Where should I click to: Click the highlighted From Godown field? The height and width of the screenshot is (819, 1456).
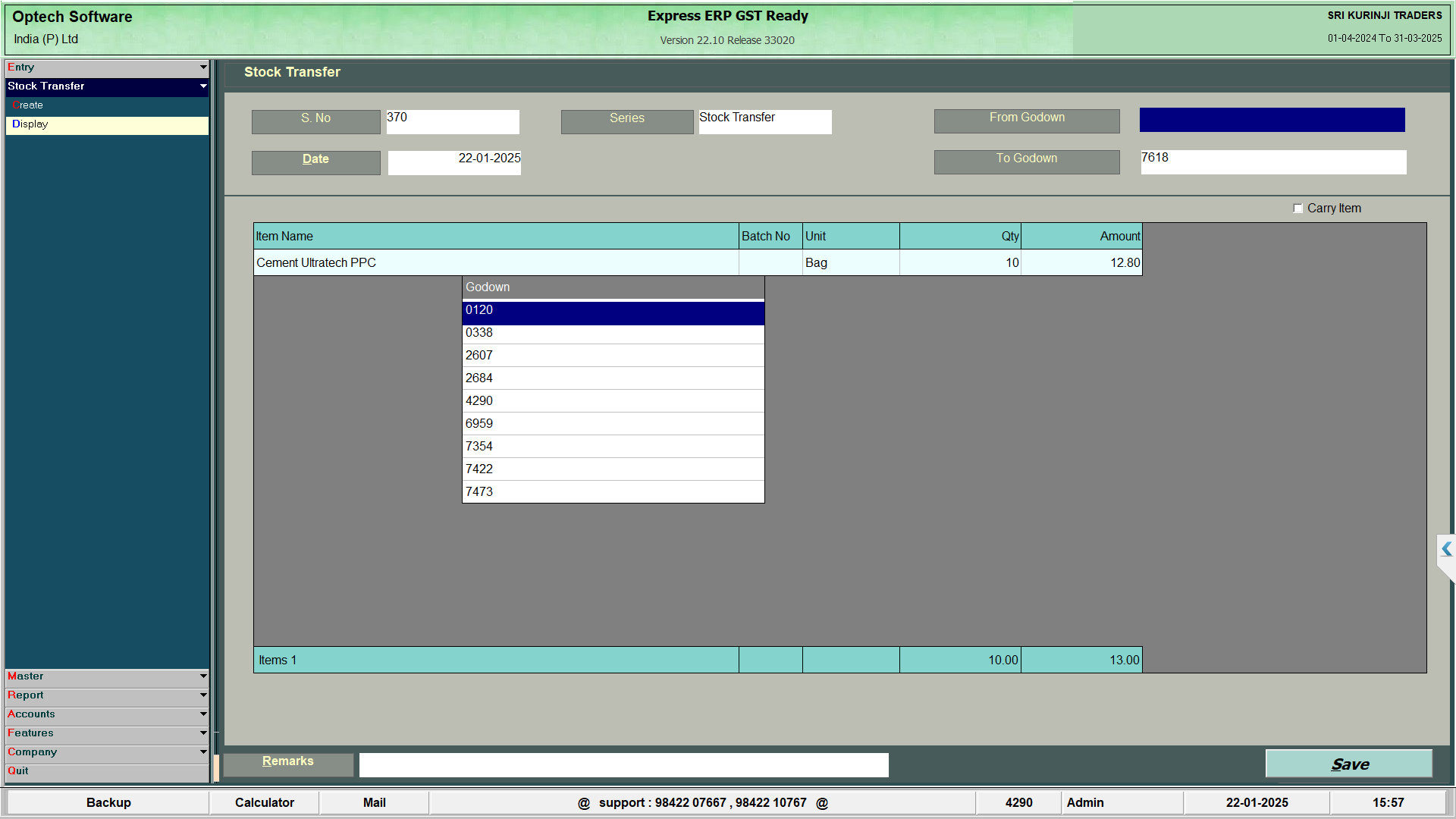(1272, 120)
